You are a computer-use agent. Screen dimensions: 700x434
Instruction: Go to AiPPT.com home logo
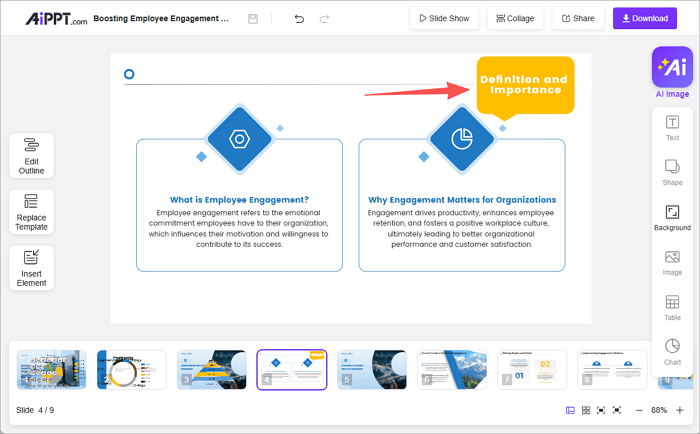[x=56, y=19]
